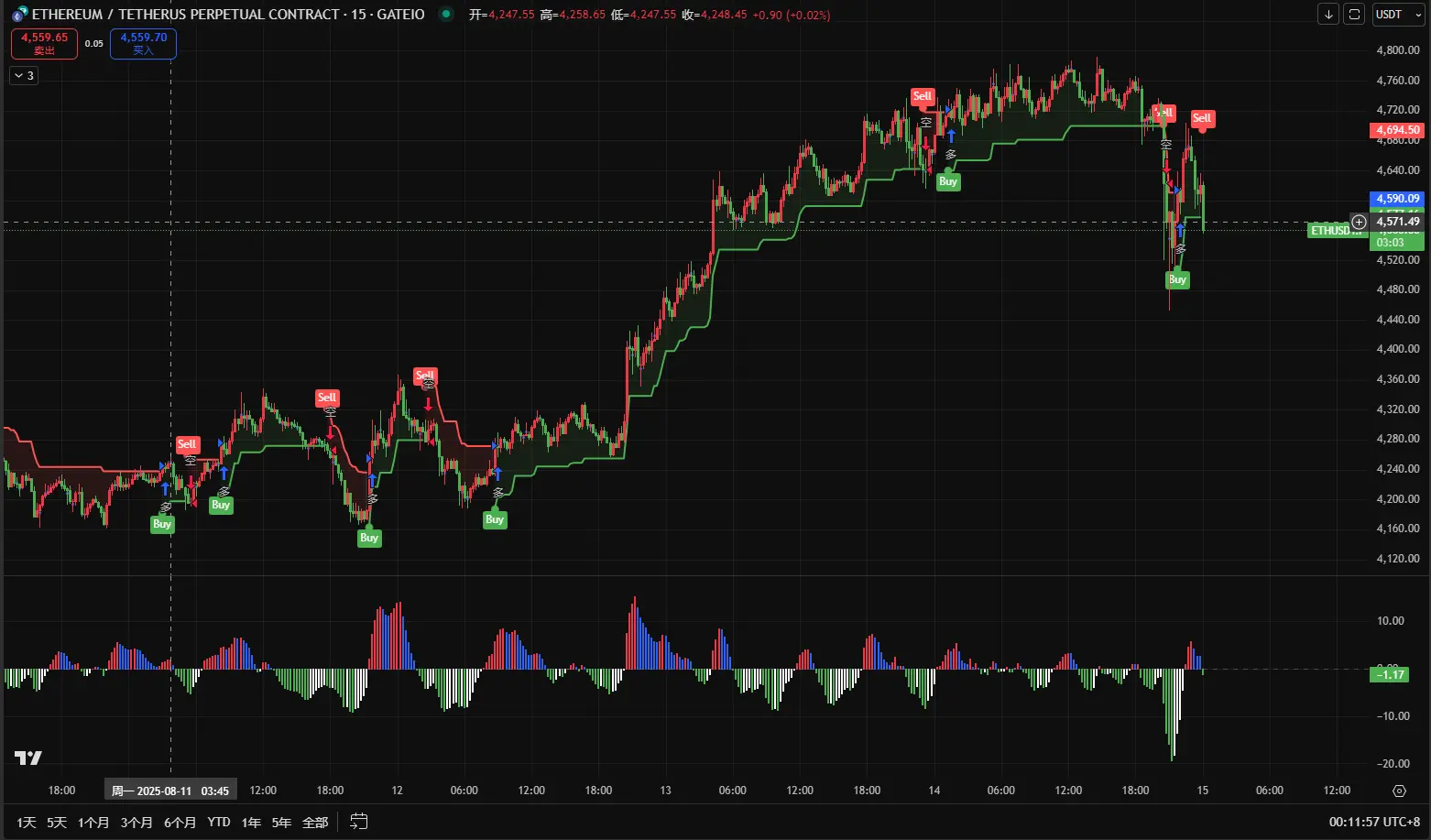Click the green market status dot
Image resolution: width=1431 pixels, height=840 pixels.
tap(446, 15)
